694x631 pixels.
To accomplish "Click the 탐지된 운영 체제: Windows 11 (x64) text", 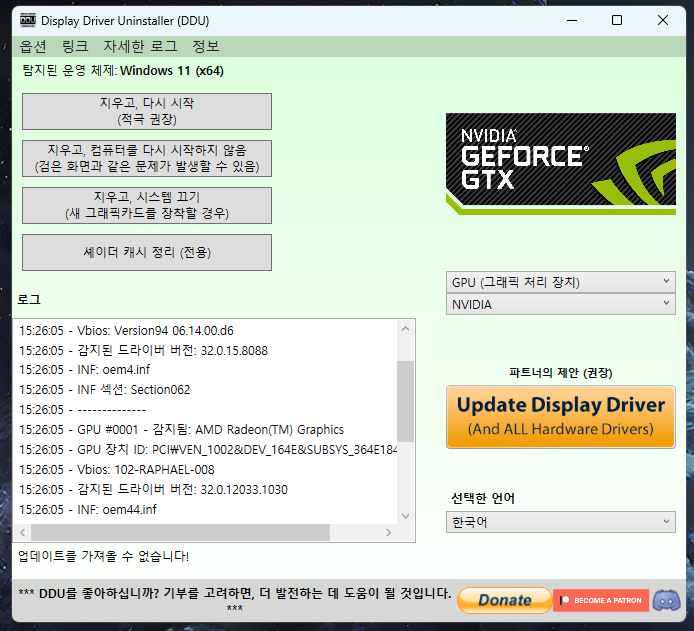I will (123, 70).
